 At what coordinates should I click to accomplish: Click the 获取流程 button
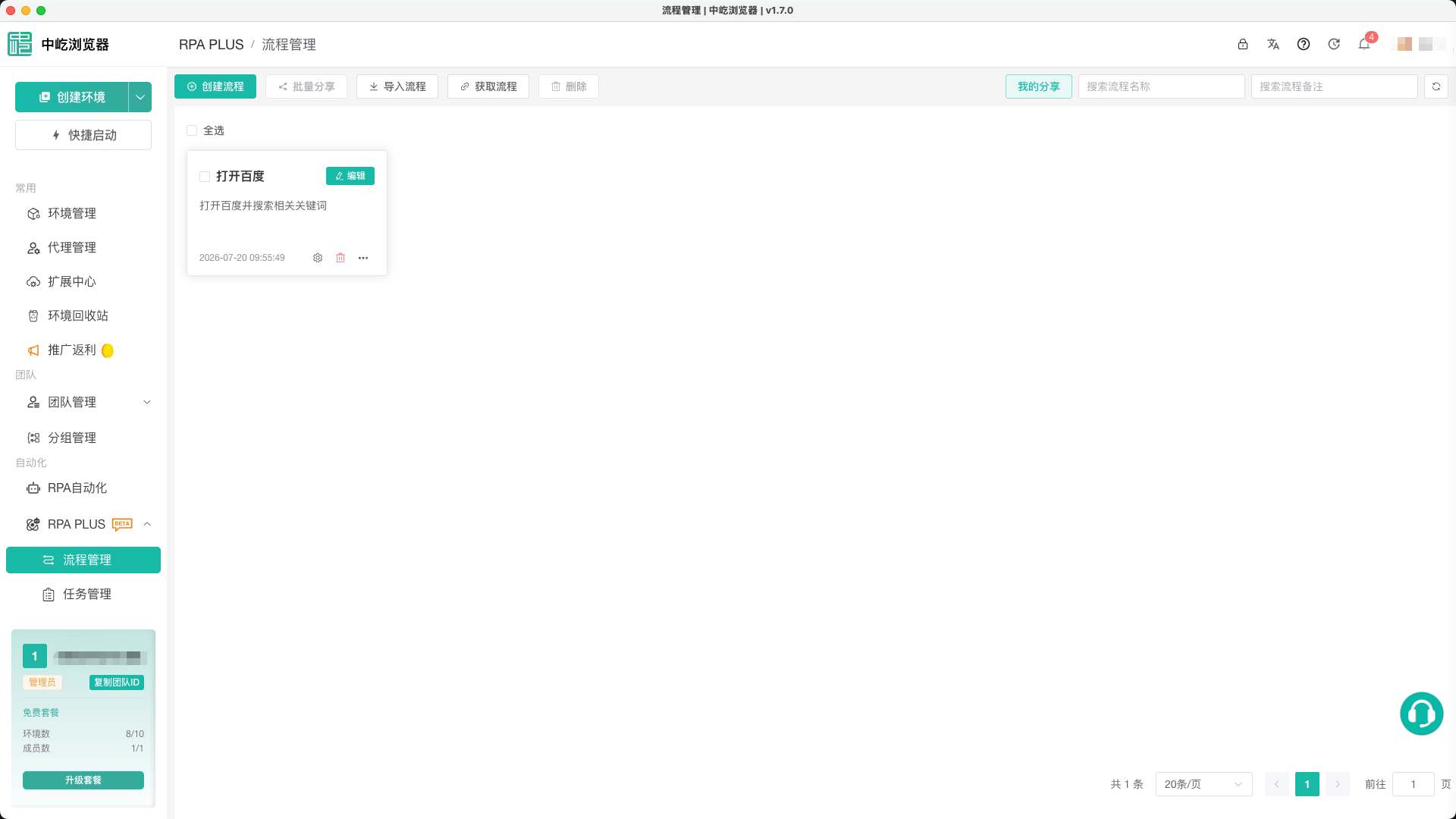488,86
